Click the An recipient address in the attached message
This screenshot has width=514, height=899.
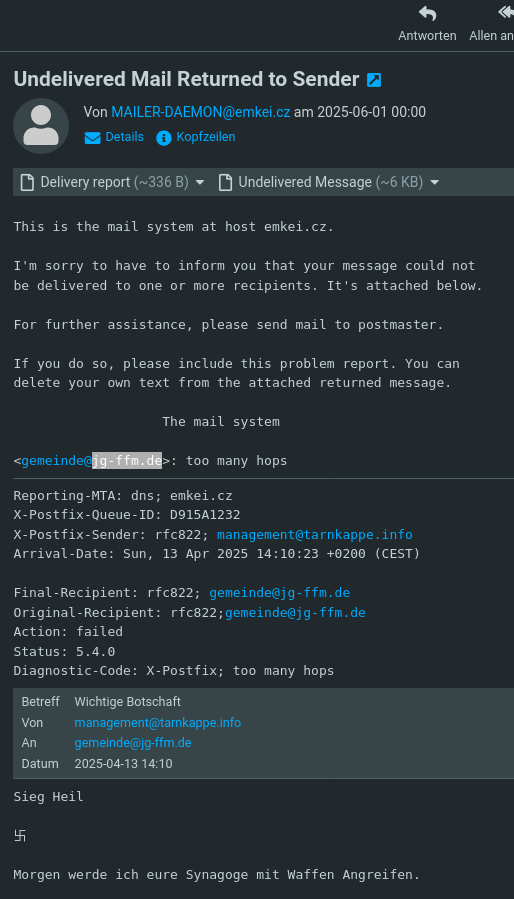133,743
